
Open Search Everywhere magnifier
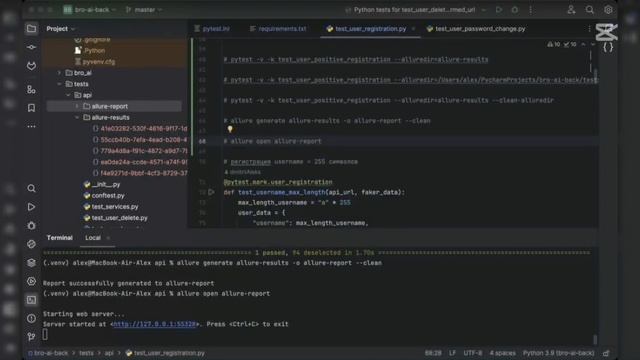coord(589,10)
